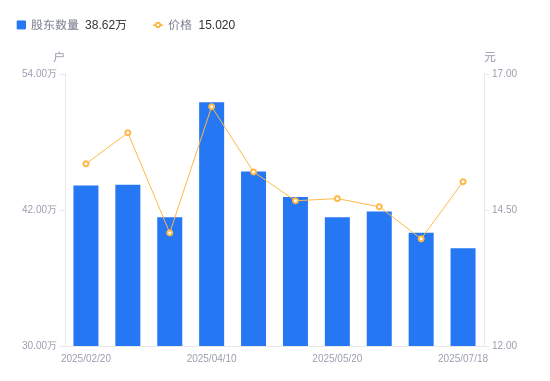Screen dimensions: 550x381
Task: Click the price point above 2025/02/20 bar
Action: (86, 164)
